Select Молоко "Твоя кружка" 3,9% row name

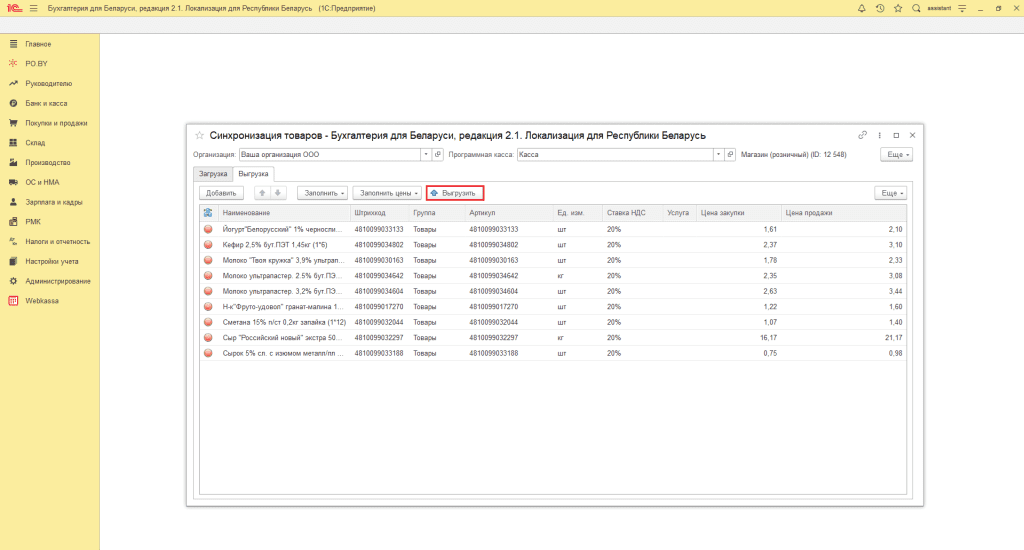click(x=283, y=261)
